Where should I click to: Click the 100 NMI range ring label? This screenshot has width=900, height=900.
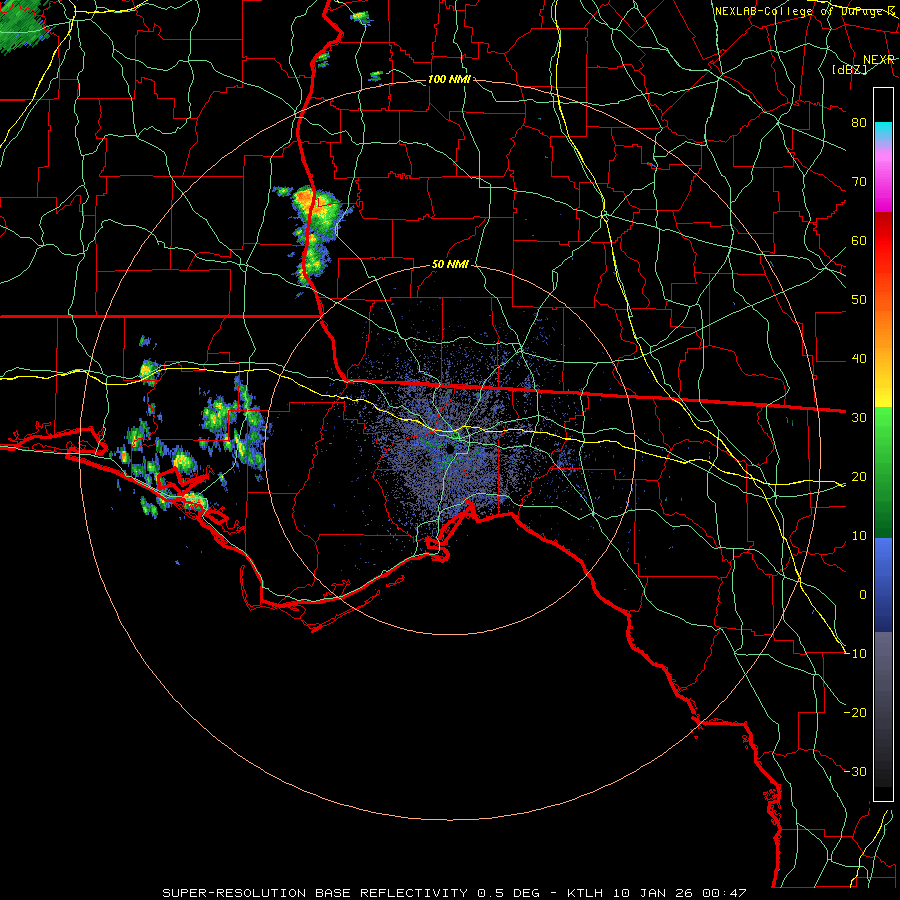click(x=449, y=79)
